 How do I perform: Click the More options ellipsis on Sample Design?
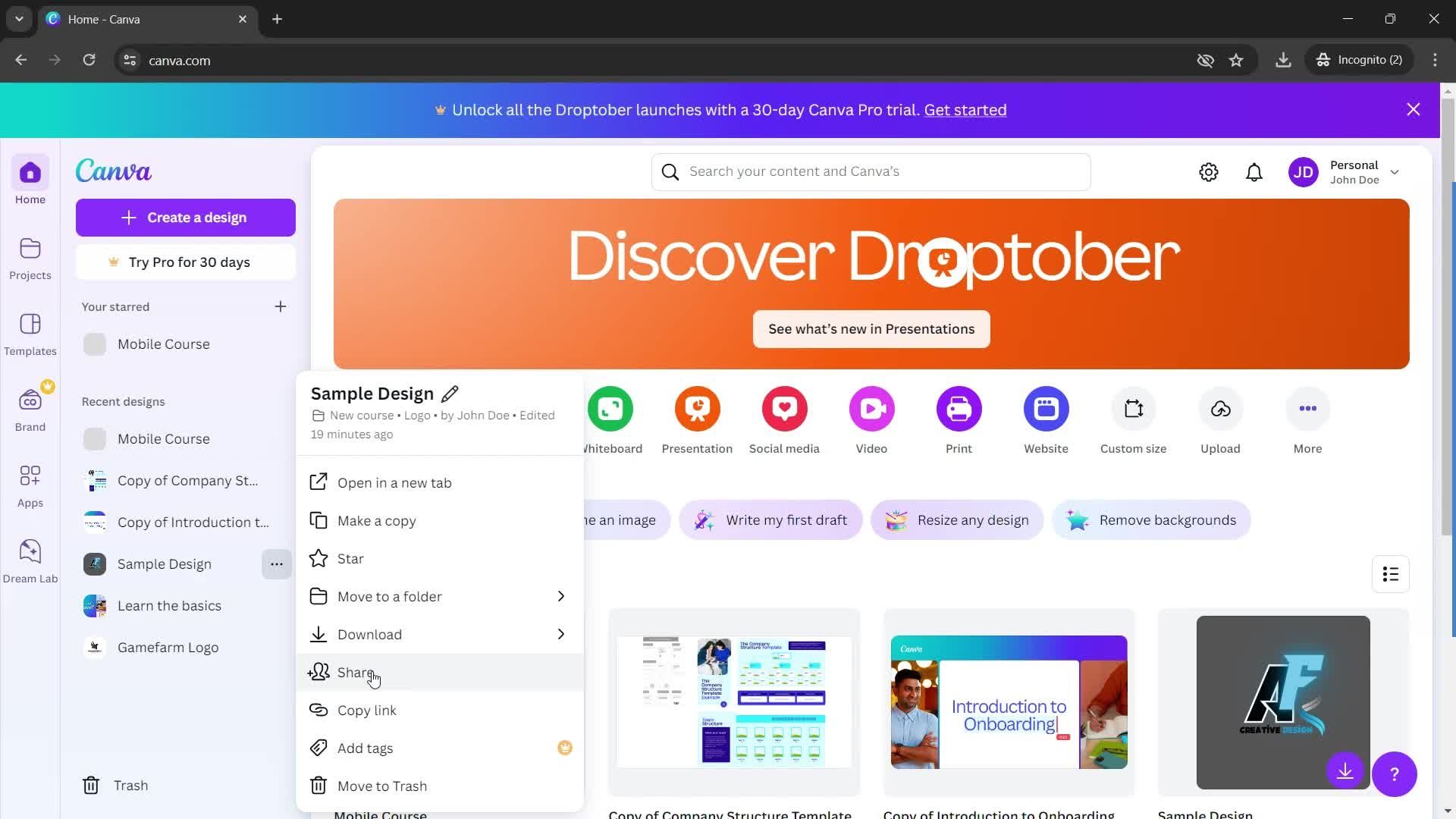pos(277,564)
